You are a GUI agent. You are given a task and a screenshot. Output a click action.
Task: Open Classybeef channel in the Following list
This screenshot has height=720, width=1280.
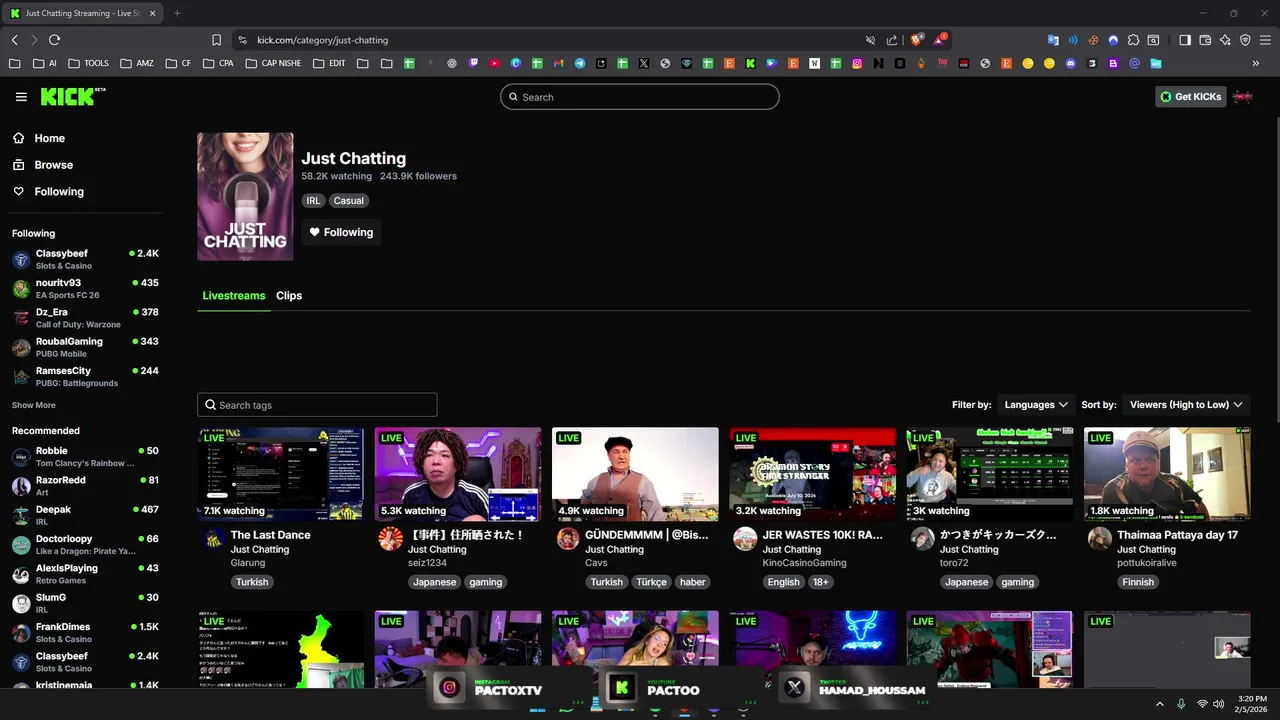pos(85,259)
